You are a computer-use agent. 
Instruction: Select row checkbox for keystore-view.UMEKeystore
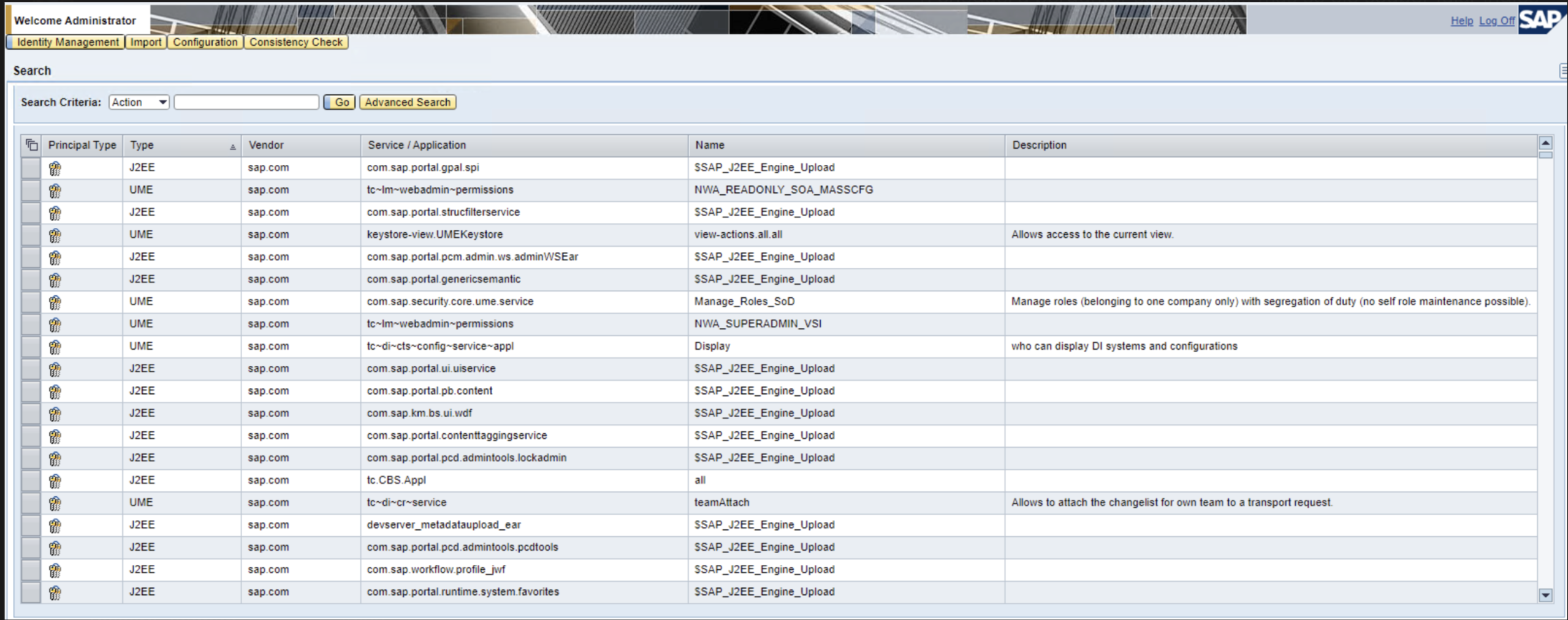pos(31,235)
